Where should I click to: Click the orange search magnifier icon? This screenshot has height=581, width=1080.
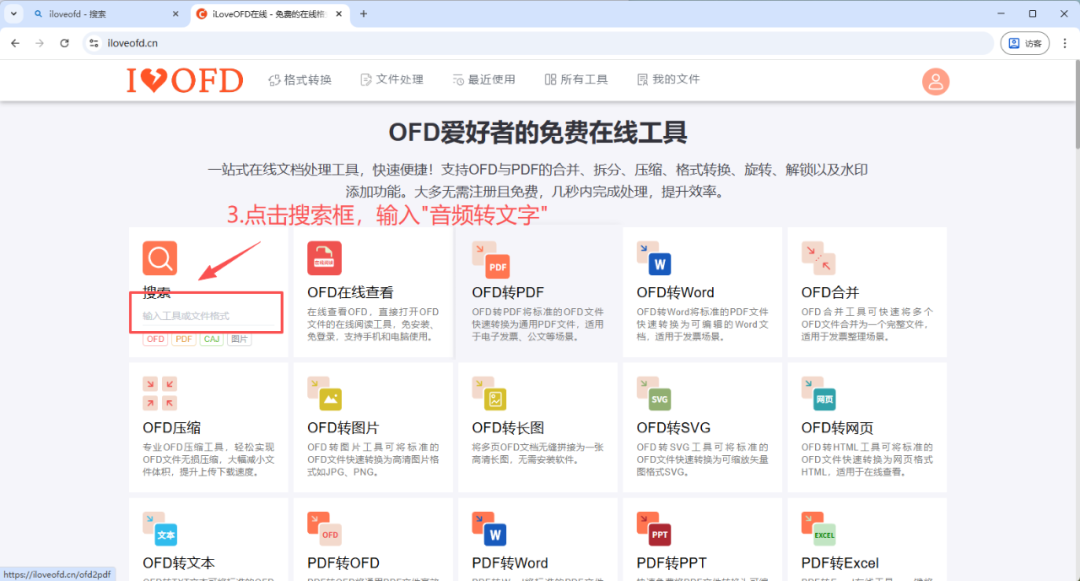click(159, 258)
